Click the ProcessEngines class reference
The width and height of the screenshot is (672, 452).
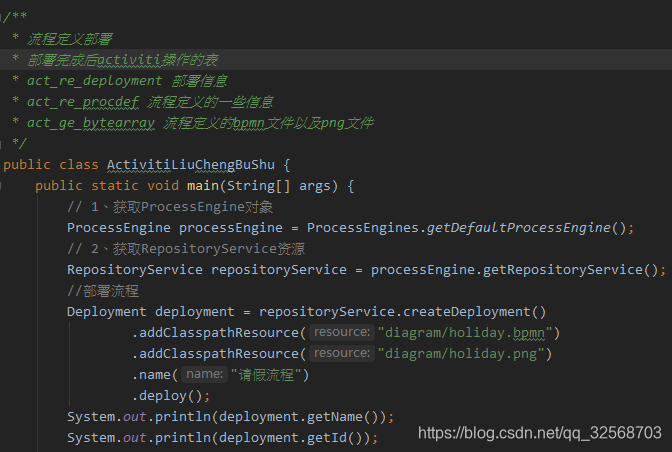pyautogui.click(x=362, y=228)
